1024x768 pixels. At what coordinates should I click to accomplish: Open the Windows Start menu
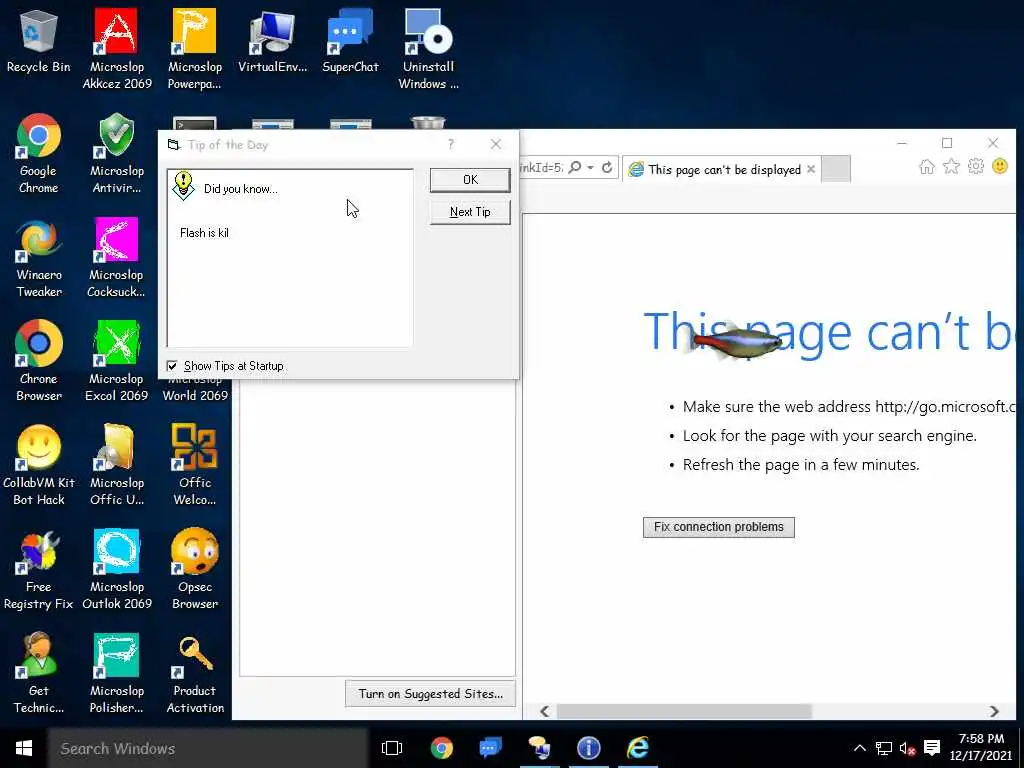24,748
